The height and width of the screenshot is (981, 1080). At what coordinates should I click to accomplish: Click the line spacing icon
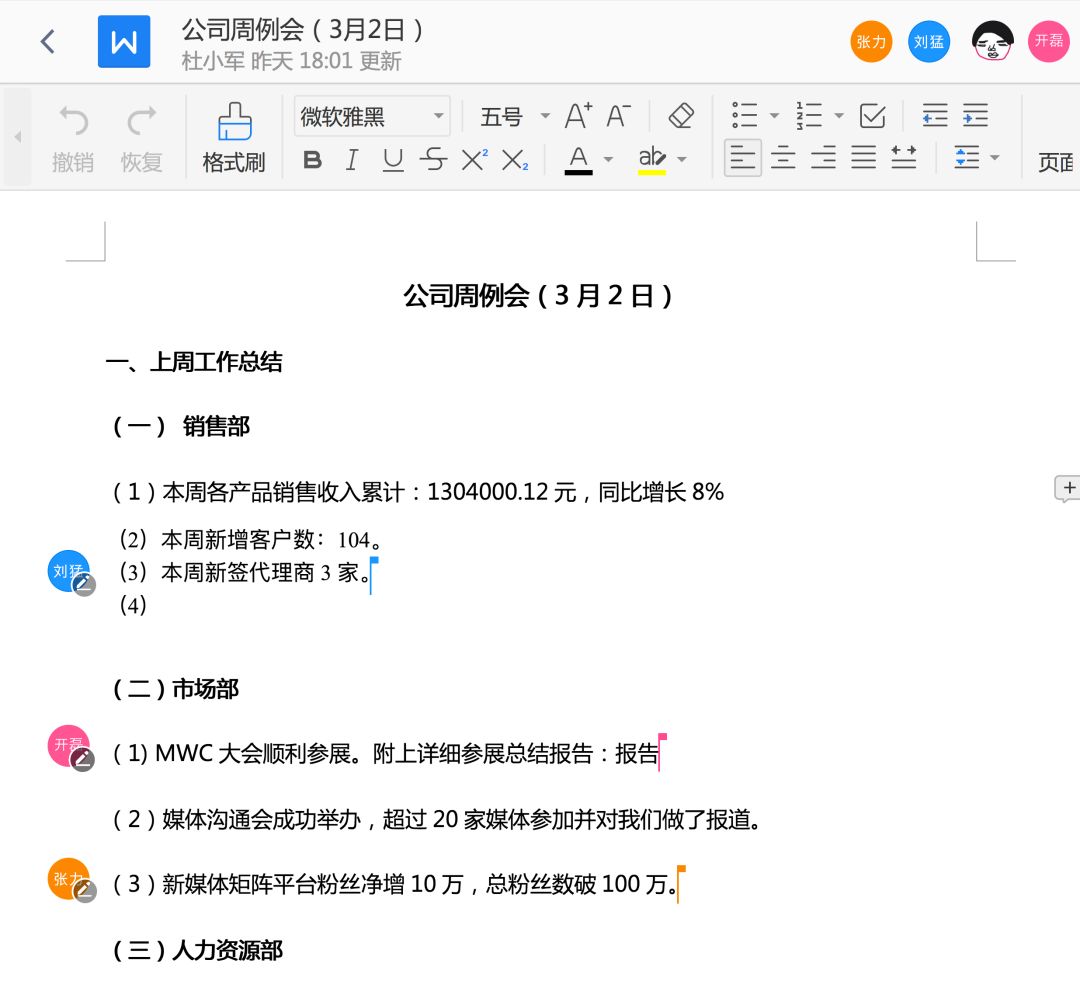point(967,158)
